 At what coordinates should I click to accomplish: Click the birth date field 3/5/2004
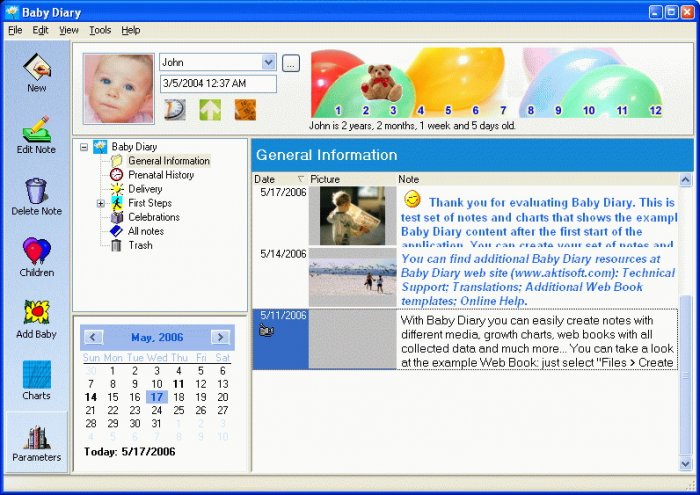218,83
